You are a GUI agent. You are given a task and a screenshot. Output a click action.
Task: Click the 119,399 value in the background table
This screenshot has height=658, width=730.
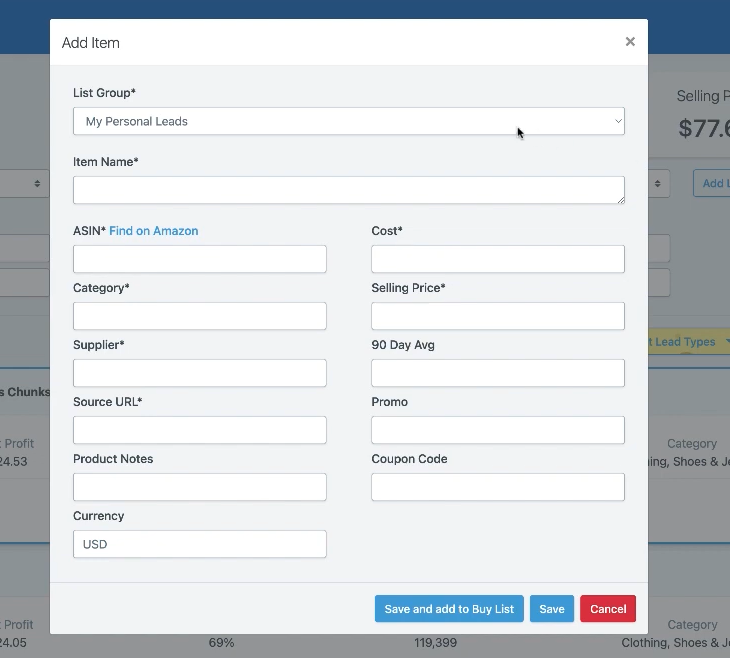pyautogui.click(x=435, y=643)
